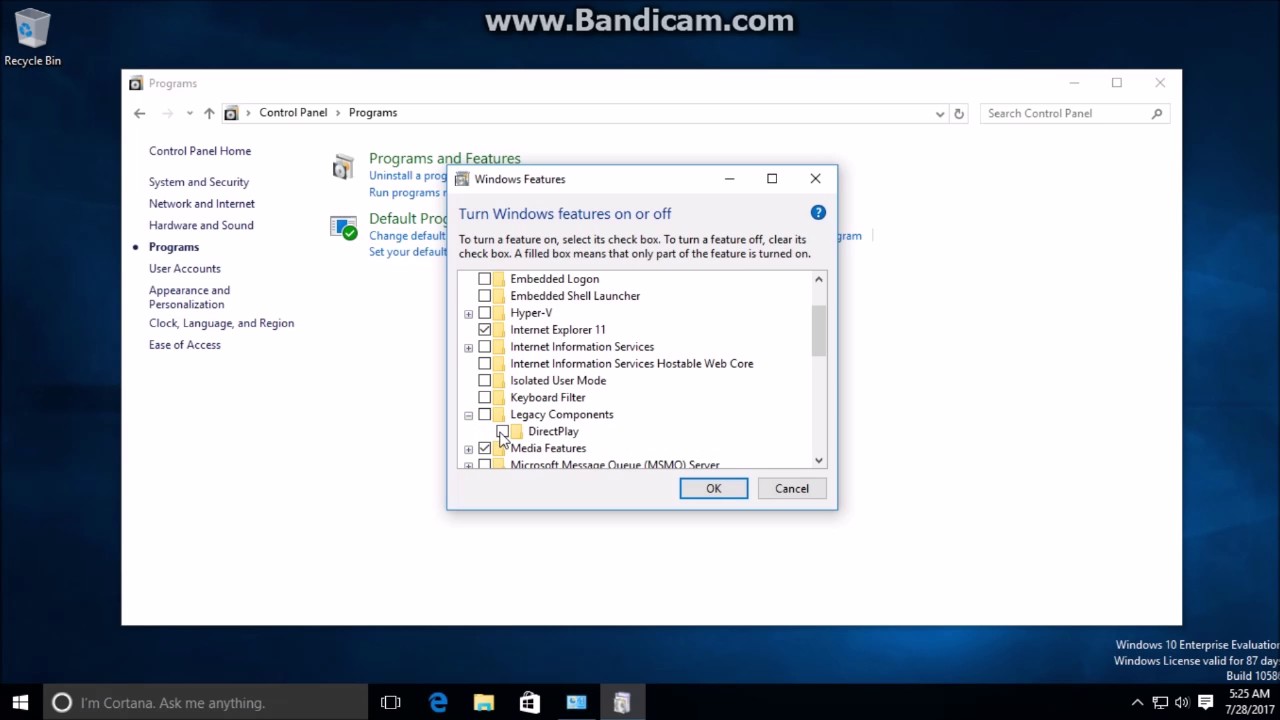Open the Recycle Bin desktop icon
1280x720 pixels.
[32, 38]
